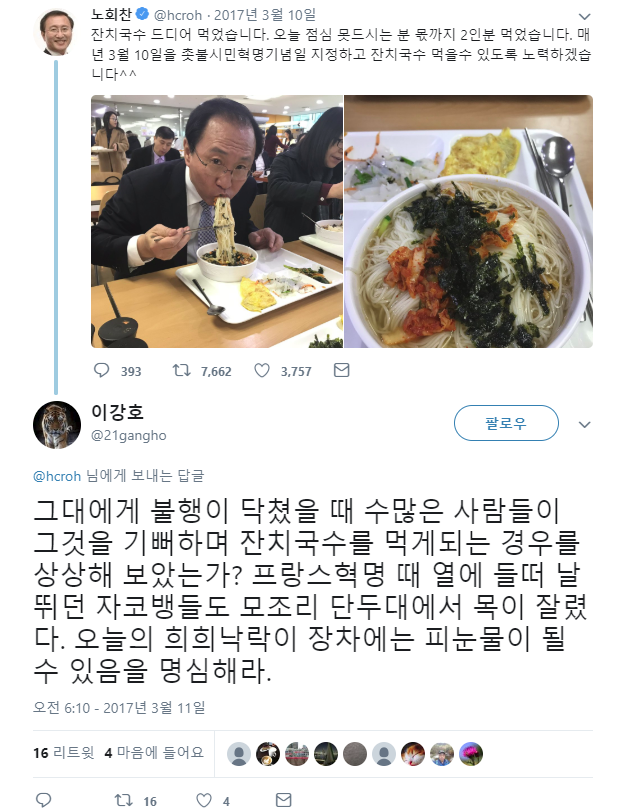The image size is (630, 811).
Task: Click 노회찬's profile avatar
Action: 57,32
